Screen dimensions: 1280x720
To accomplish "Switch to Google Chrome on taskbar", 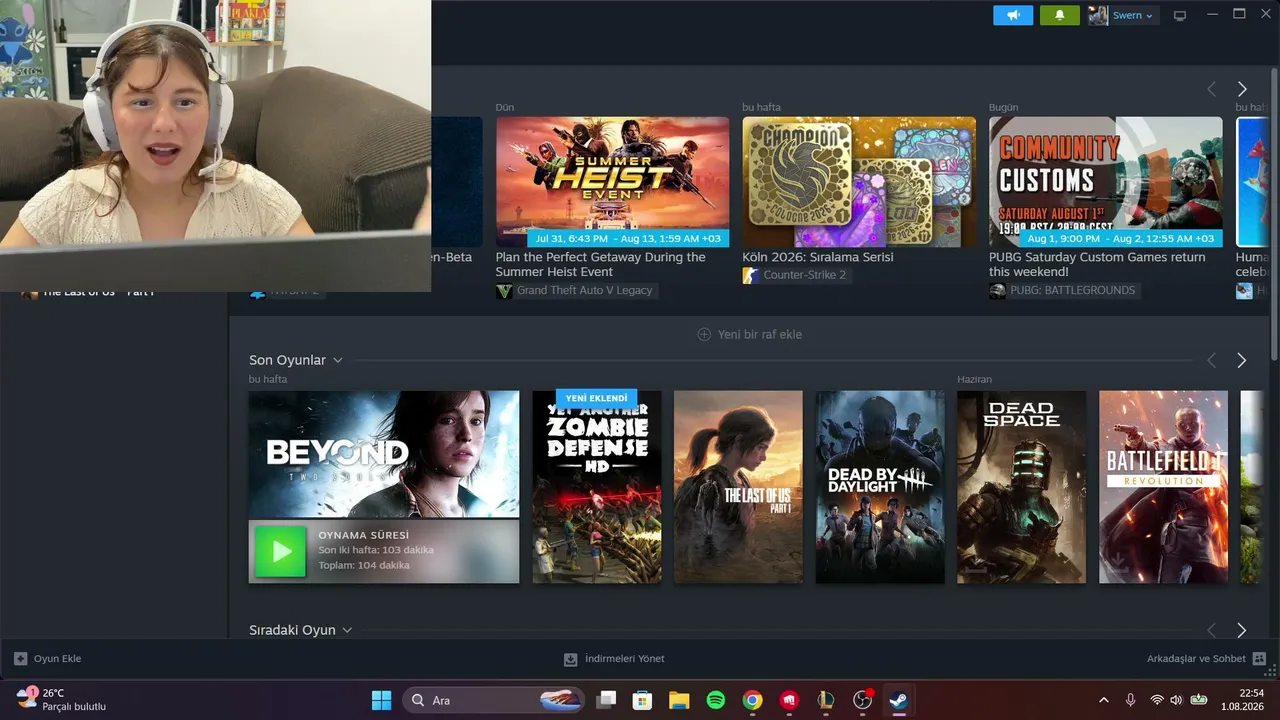I will [753, 700].
